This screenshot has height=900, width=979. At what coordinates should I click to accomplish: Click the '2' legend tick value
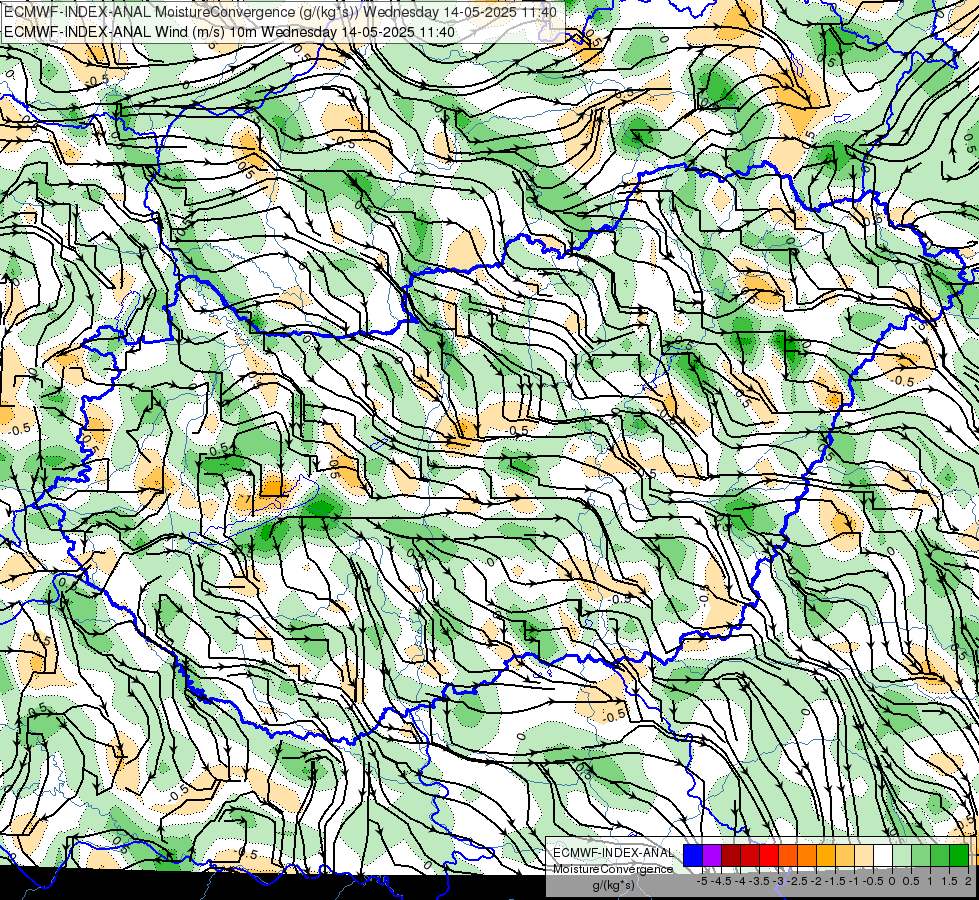(x=968, y=881)
